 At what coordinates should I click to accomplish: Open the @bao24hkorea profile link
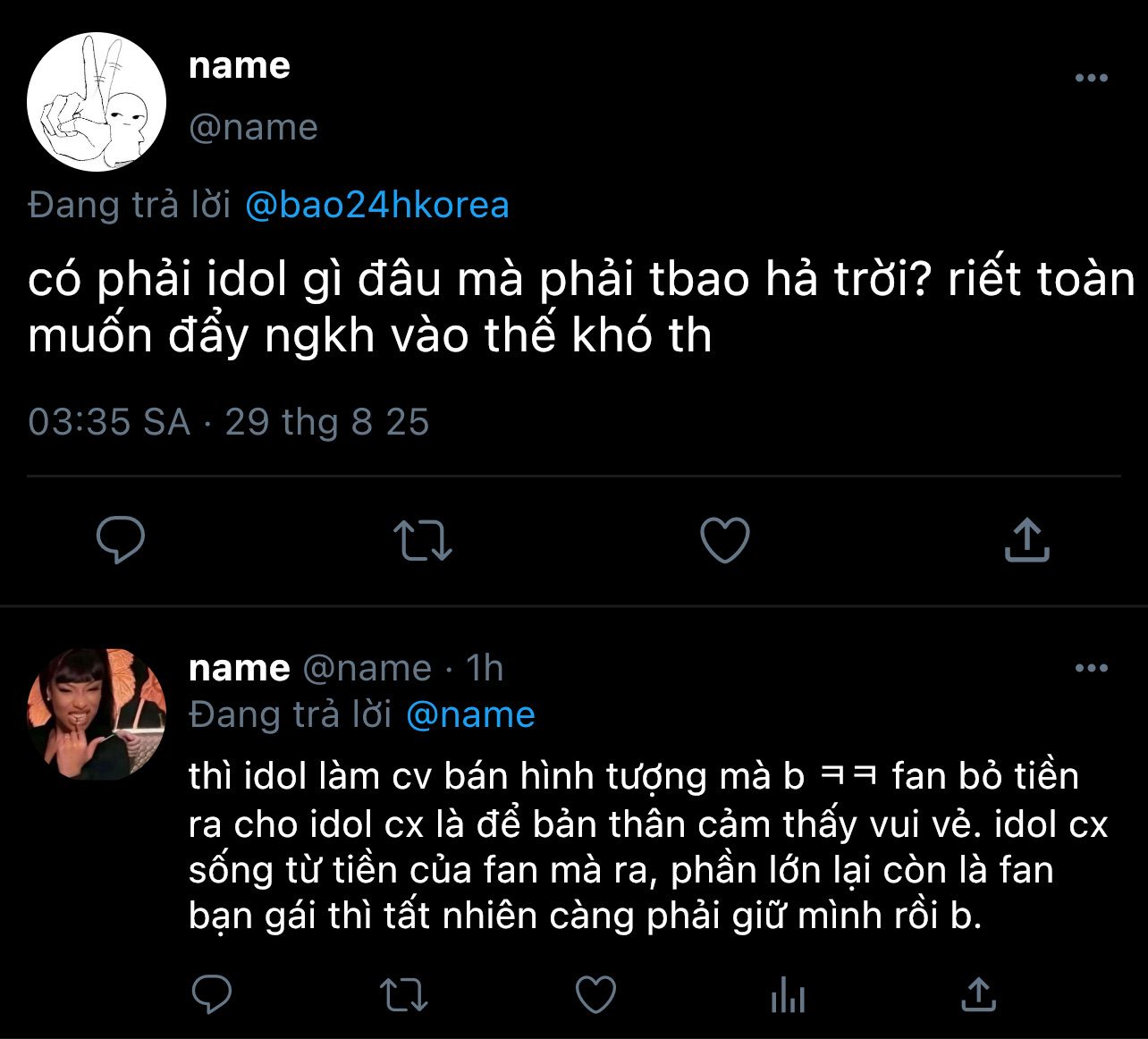376,206
